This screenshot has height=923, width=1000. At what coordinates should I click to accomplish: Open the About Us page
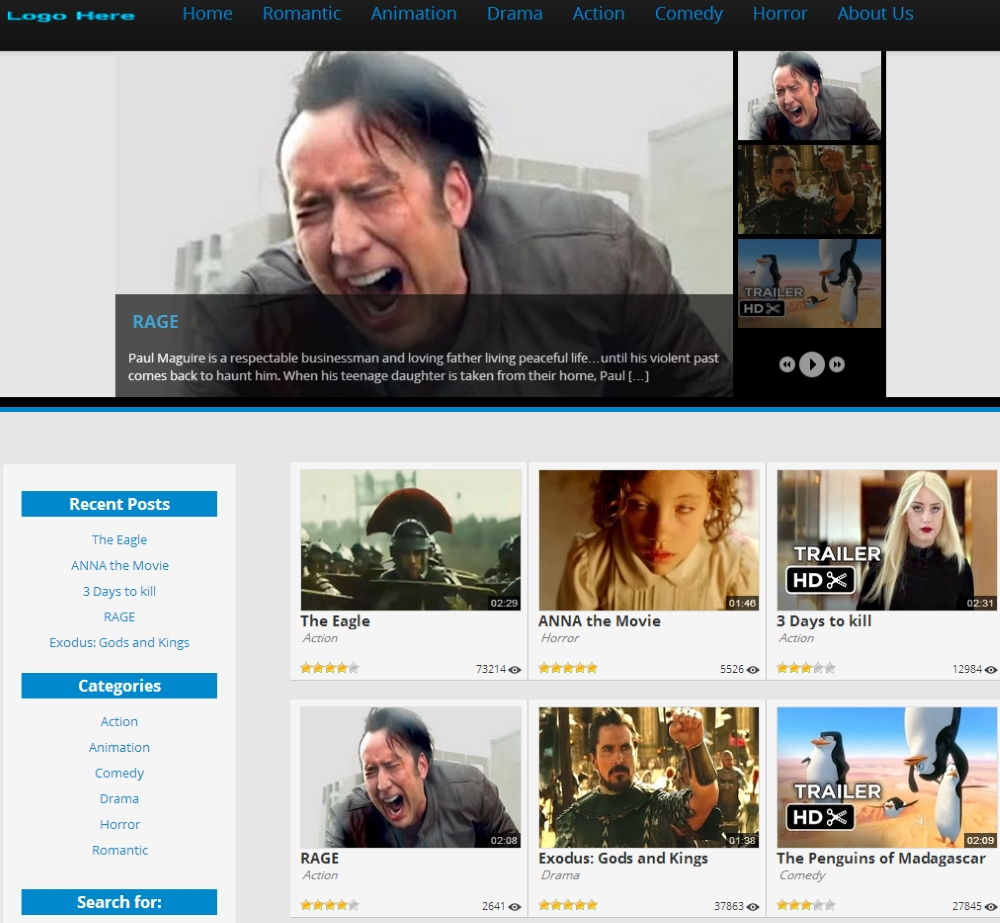875,13
